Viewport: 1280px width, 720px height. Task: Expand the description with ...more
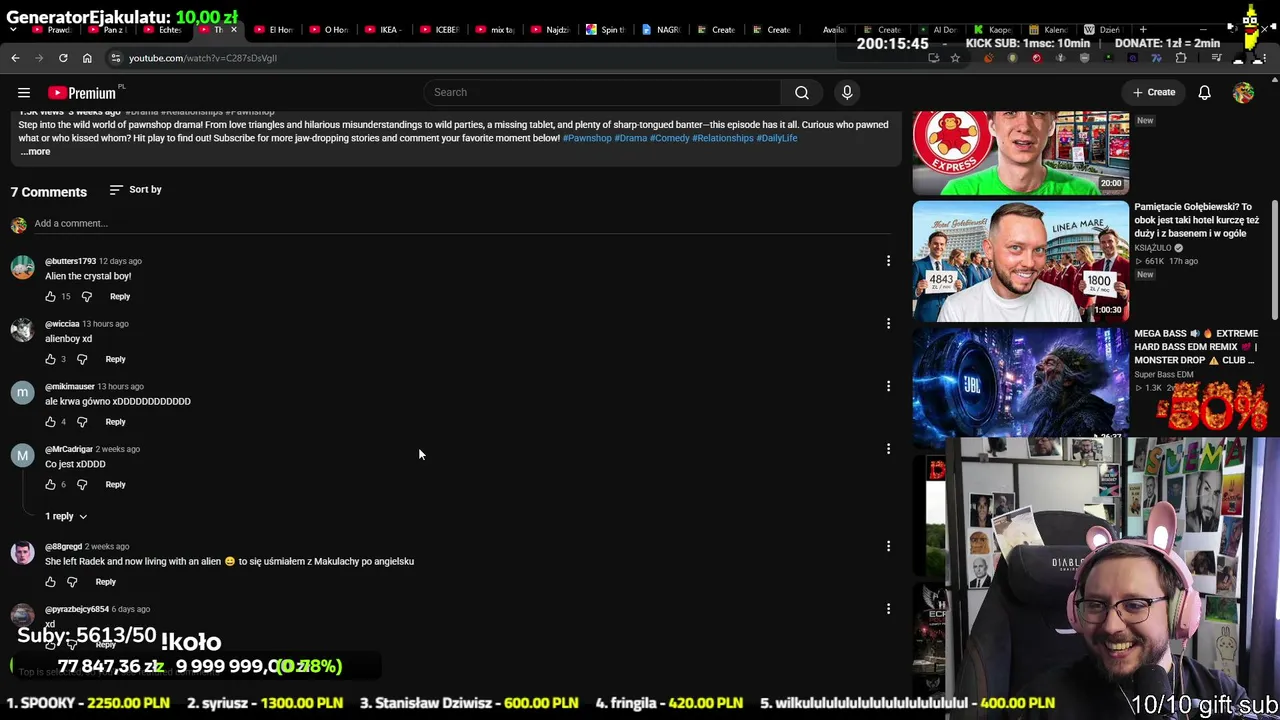(x=34, y=152)
